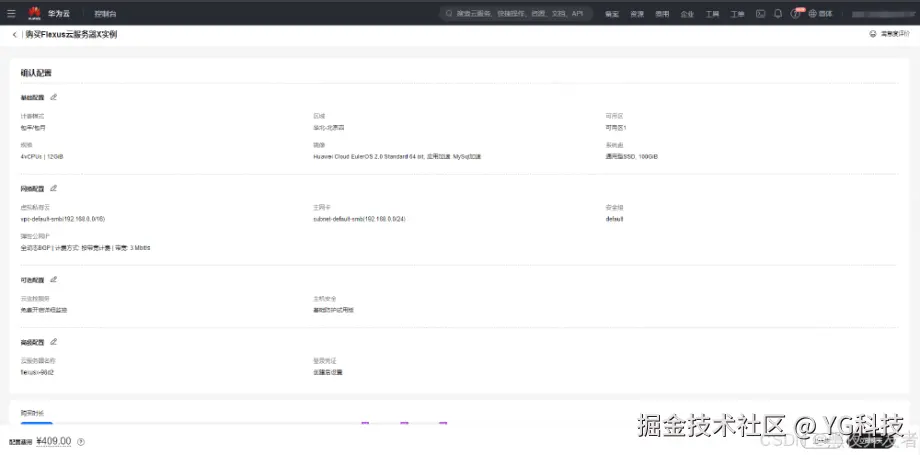Edit the 基础配置 section with pencil

tap(54, 97)
